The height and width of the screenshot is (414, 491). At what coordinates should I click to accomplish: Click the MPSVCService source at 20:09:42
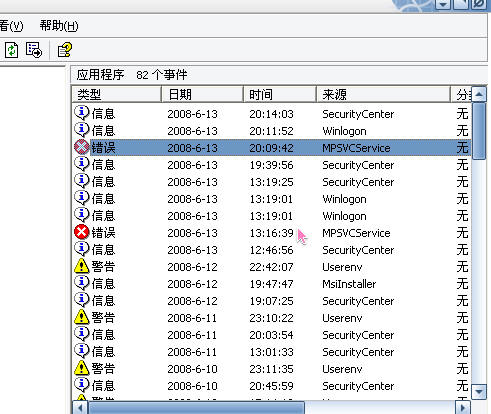click(x=356, y=148)
